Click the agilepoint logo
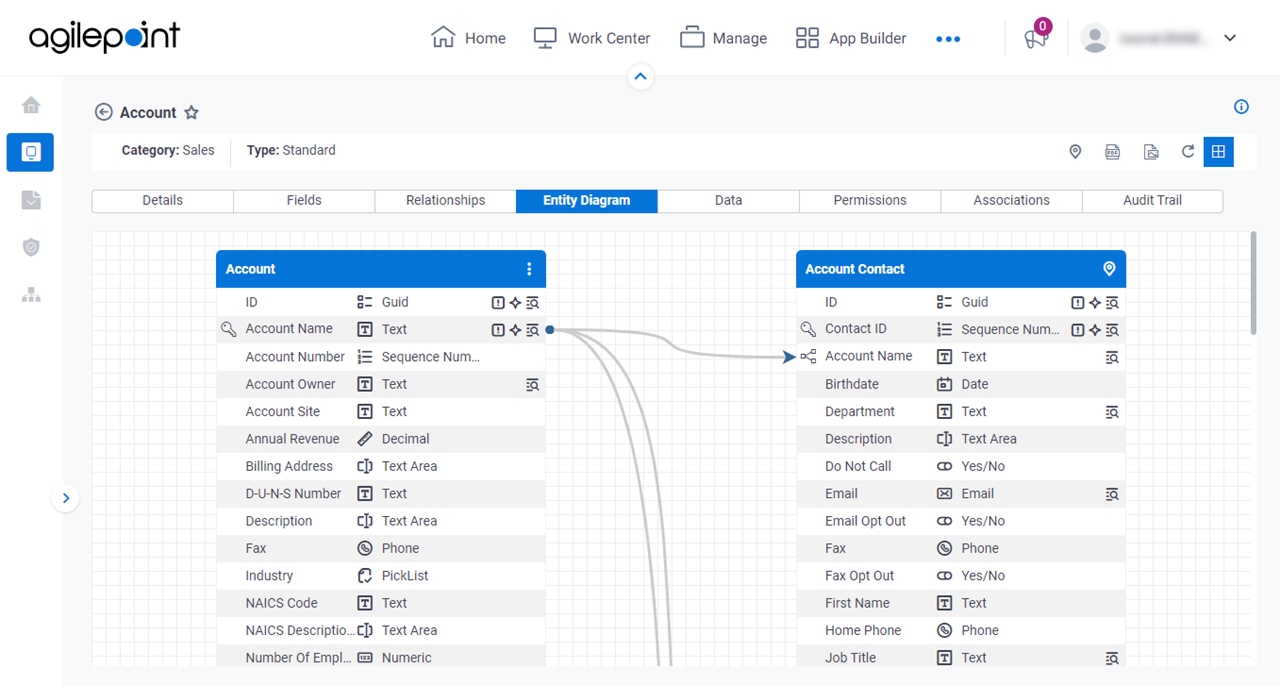Image resolution: width=1280 pixels, height=685 pixels. [x=104, y=38]
